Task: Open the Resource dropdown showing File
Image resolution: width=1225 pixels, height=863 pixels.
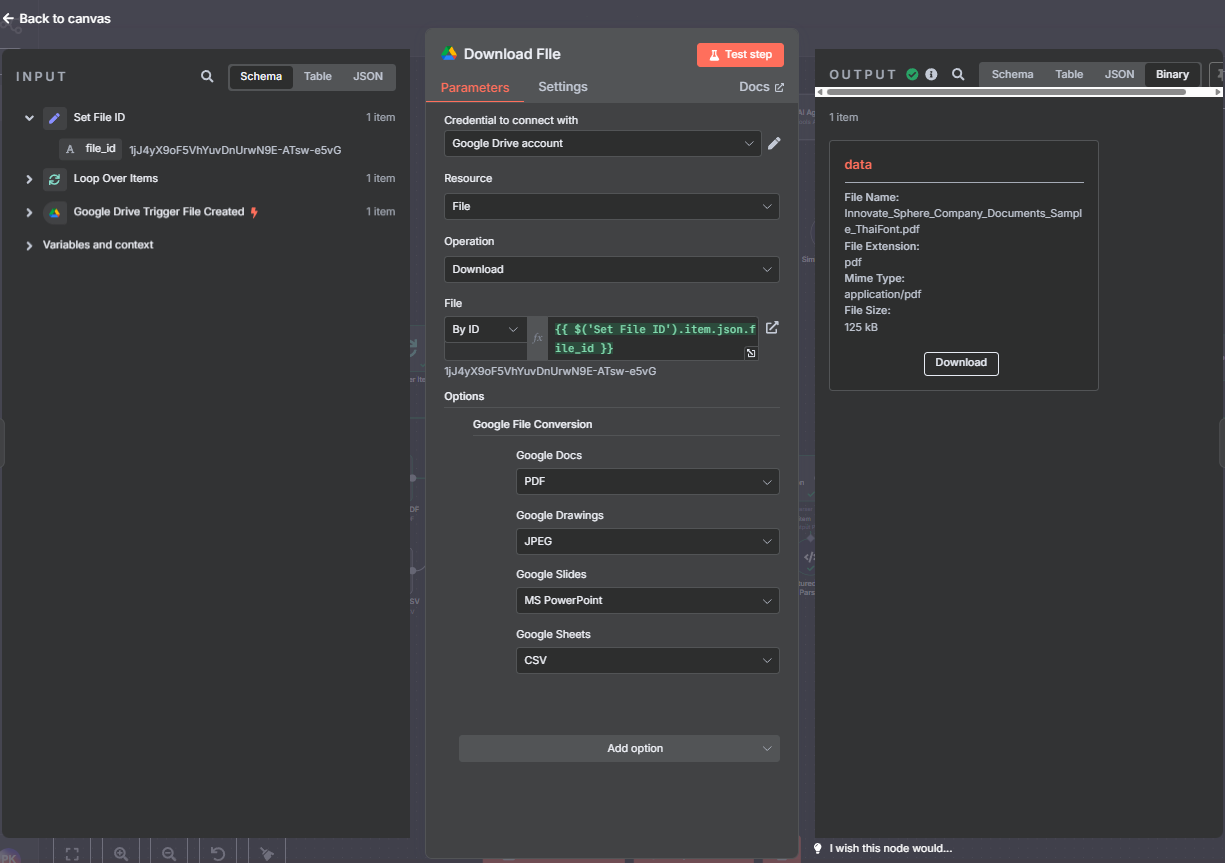Action: [612, 207]
